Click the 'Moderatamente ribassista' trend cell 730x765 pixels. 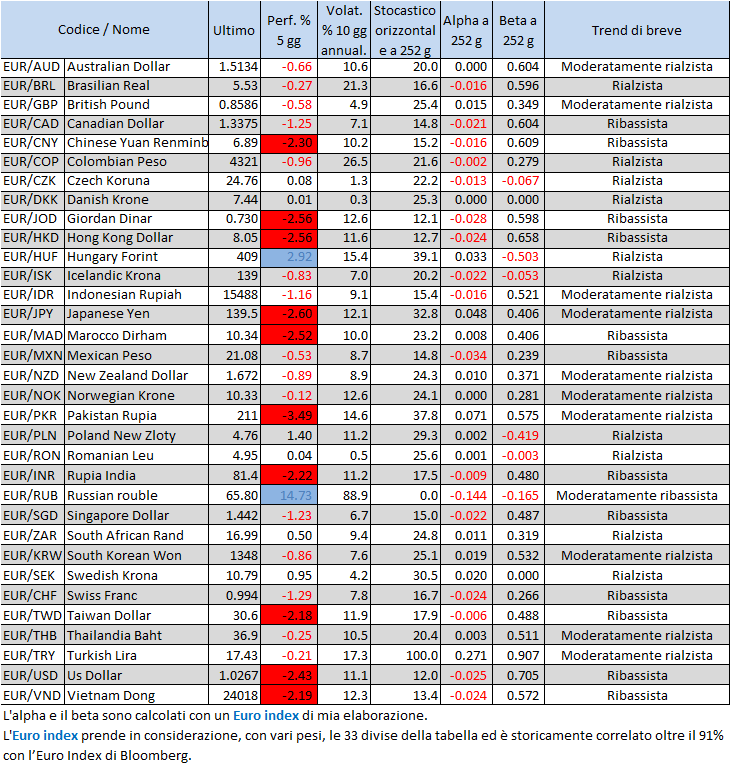coord(637,496)
